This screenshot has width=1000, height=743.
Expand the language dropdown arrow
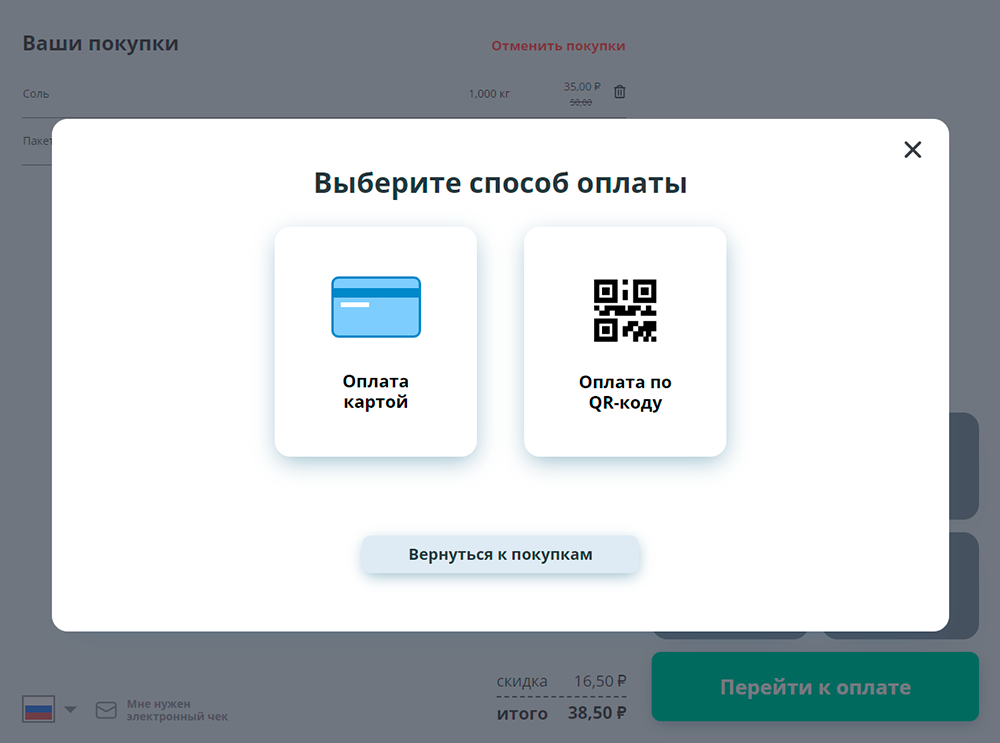(x=70, y=709)
